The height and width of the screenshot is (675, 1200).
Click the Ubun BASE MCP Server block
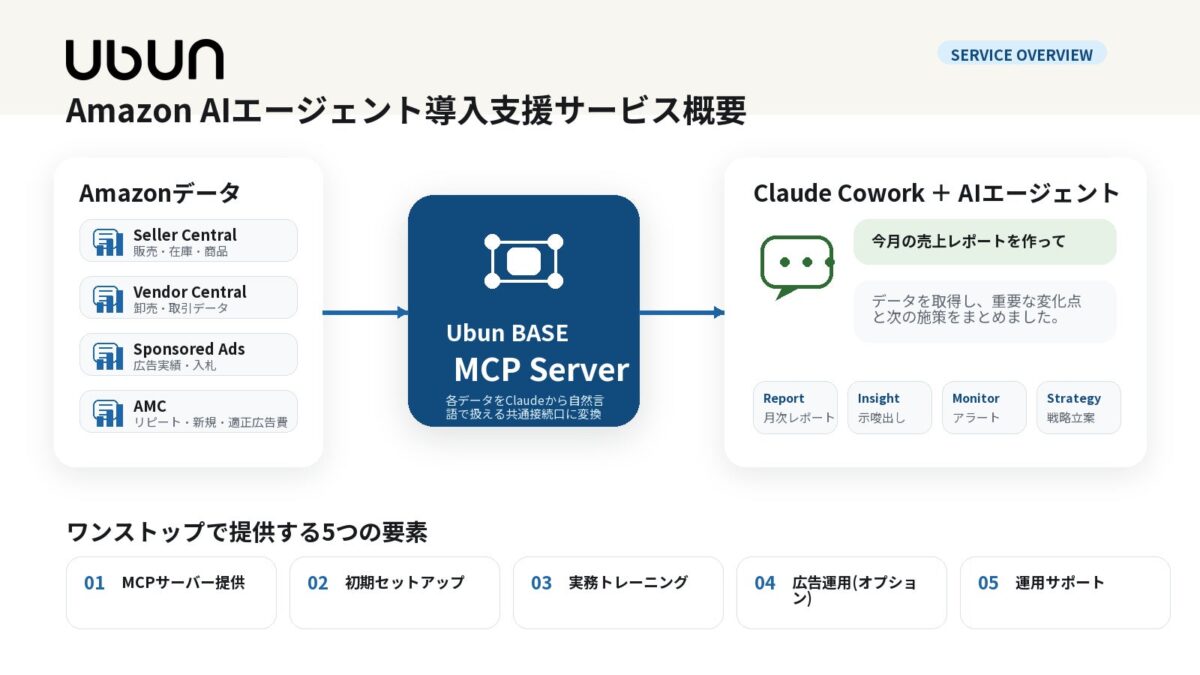coord(524,311)
